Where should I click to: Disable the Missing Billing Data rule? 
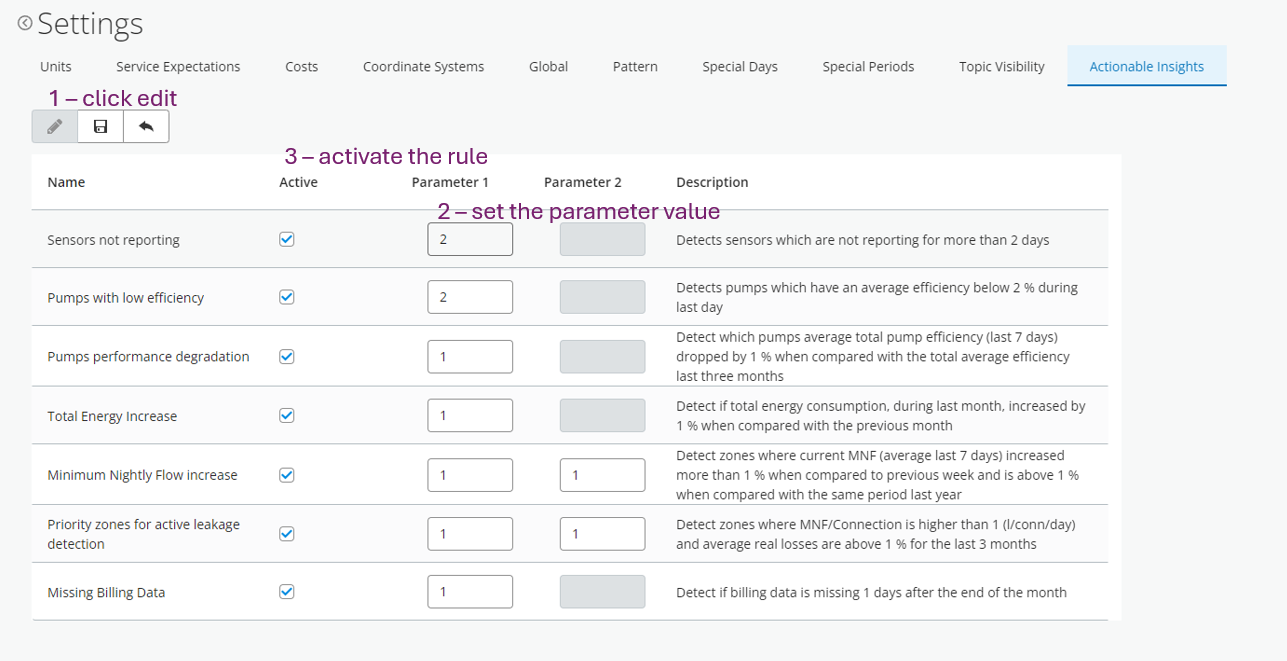(287, 592)
